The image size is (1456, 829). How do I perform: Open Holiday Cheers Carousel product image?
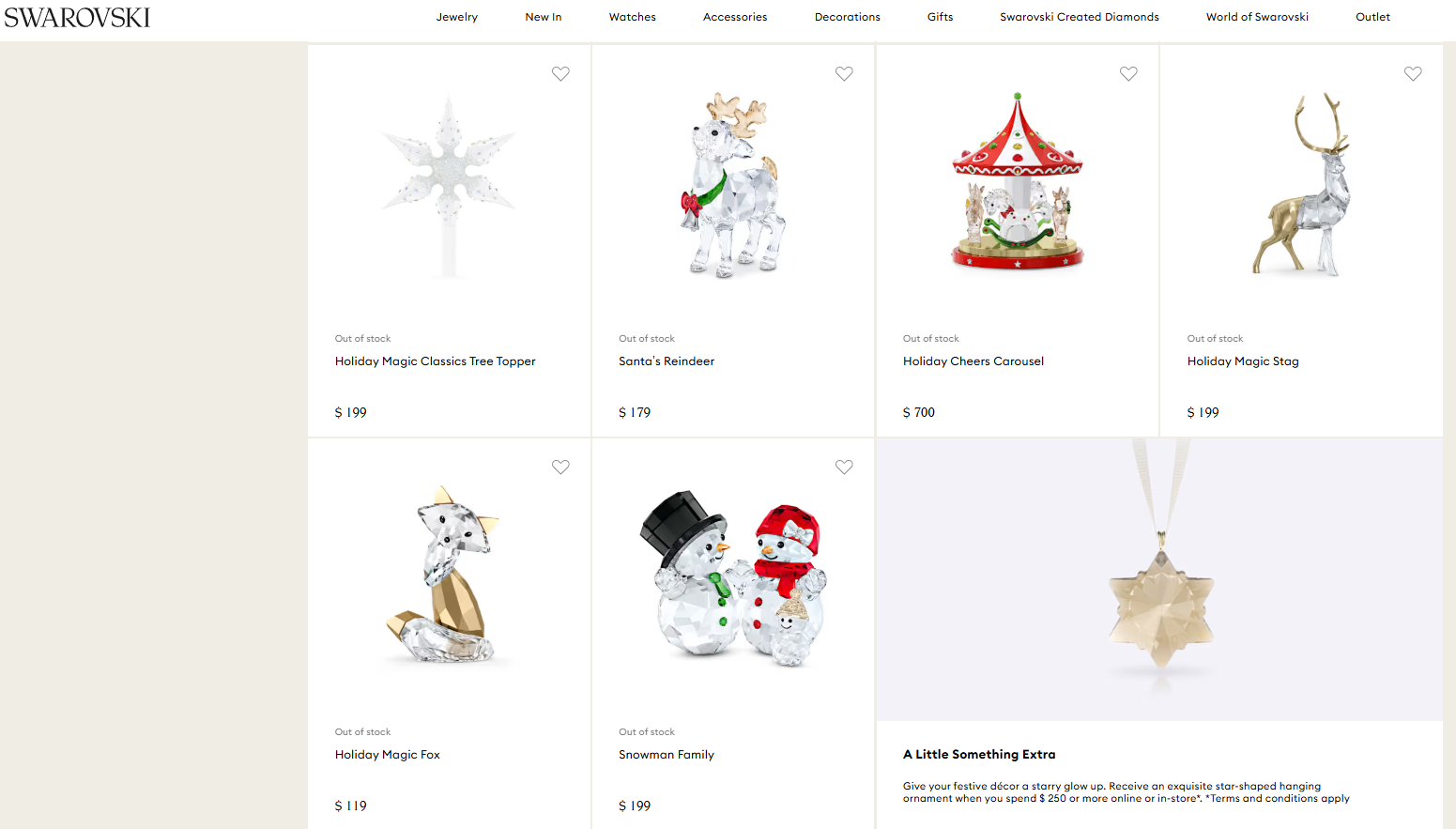[x=1018, y=182]
